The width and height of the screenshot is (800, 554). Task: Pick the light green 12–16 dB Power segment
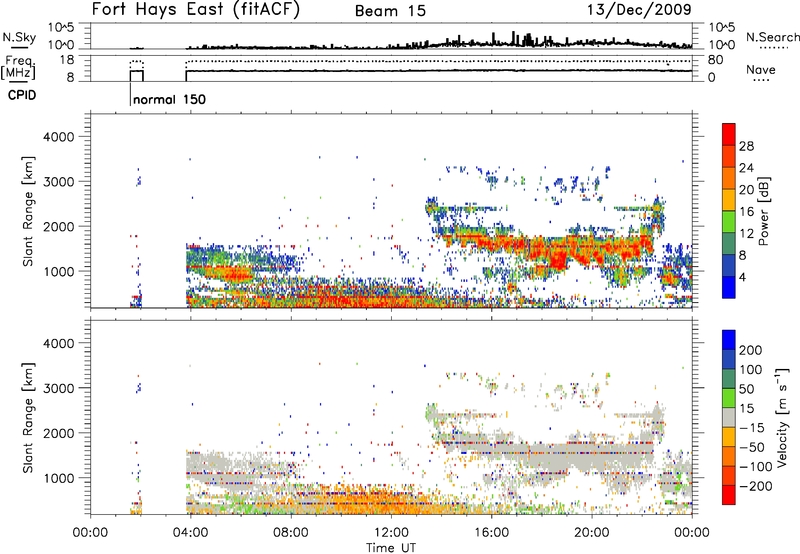pyautogui.click(x=729, y=222)
